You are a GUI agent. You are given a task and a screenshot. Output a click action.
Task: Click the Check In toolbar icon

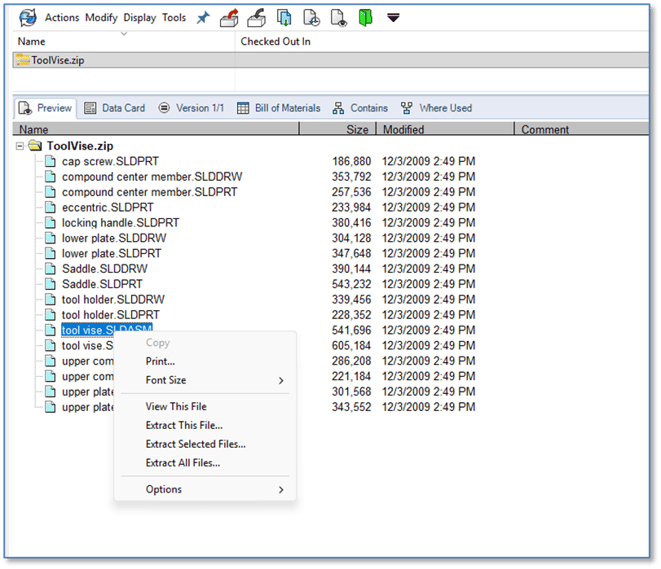coord(258,17)
